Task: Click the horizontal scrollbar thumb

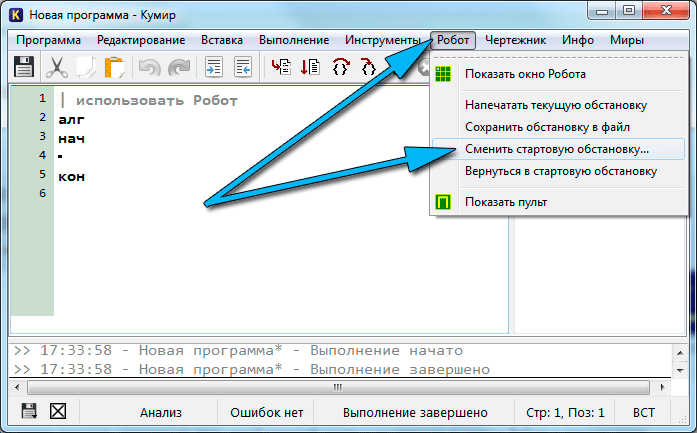Action: coord(338,387)
